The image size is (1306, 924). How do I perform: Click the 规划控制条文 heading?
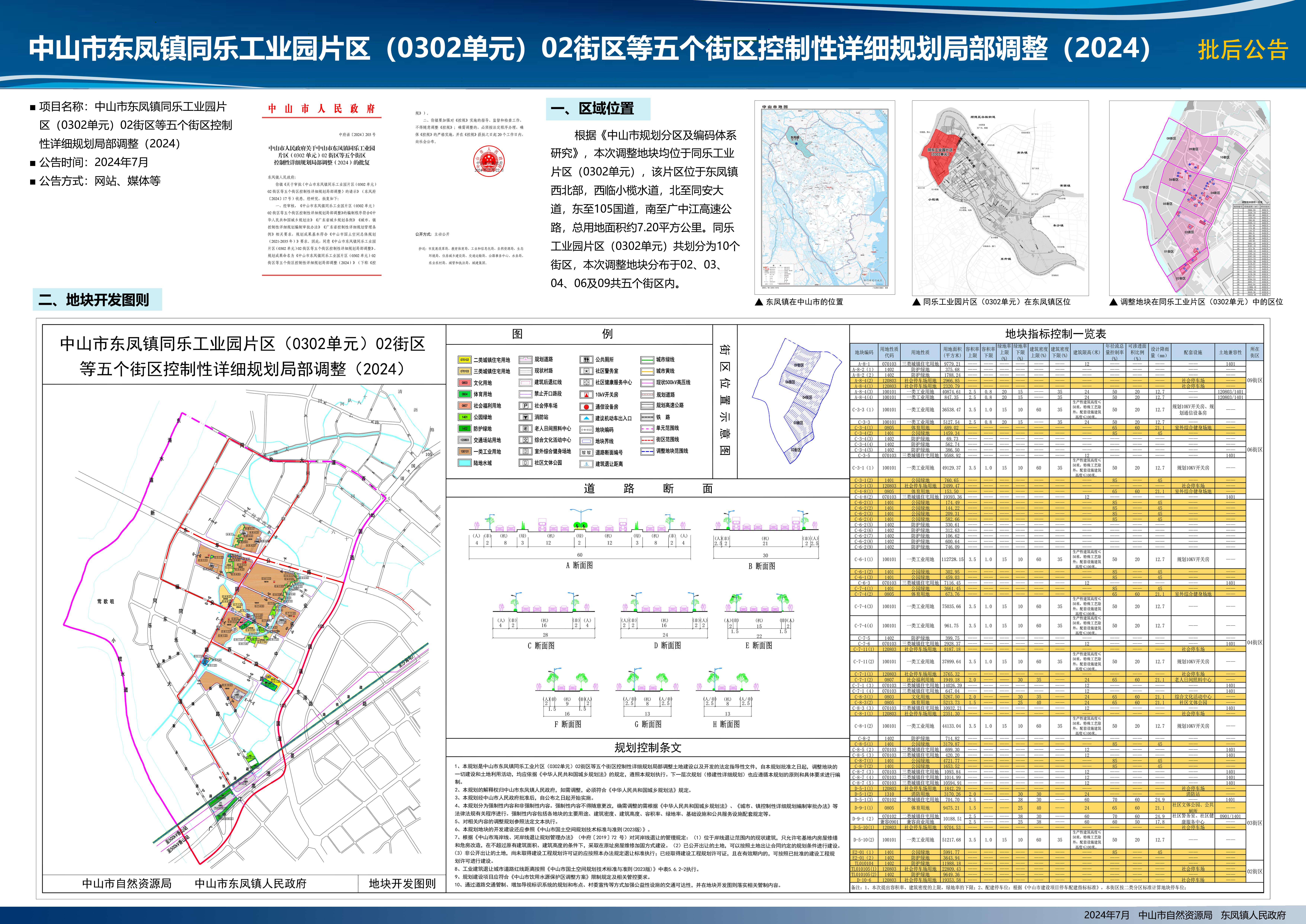coord(648,748)
